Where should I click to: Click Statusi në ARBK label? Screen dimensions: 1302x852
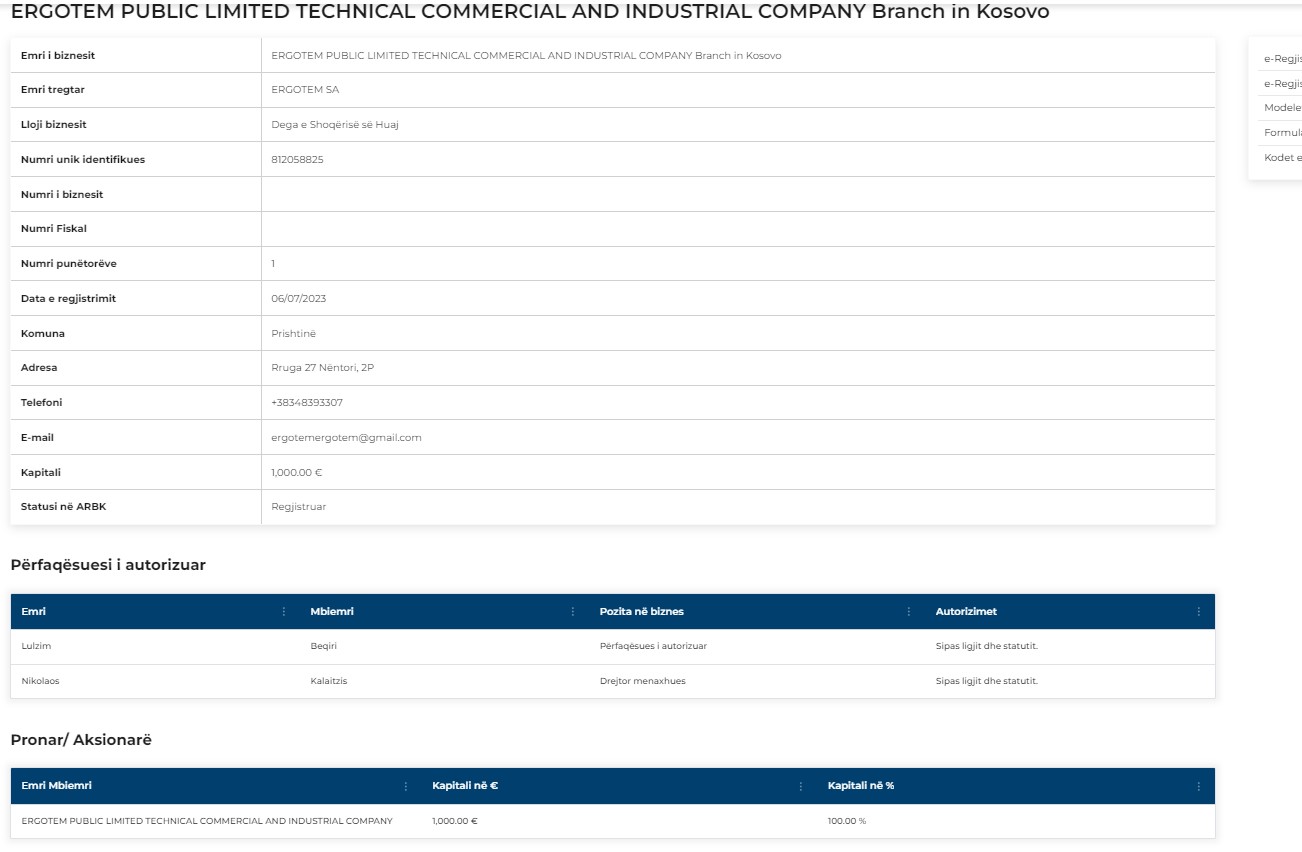[x=63, y=507]
